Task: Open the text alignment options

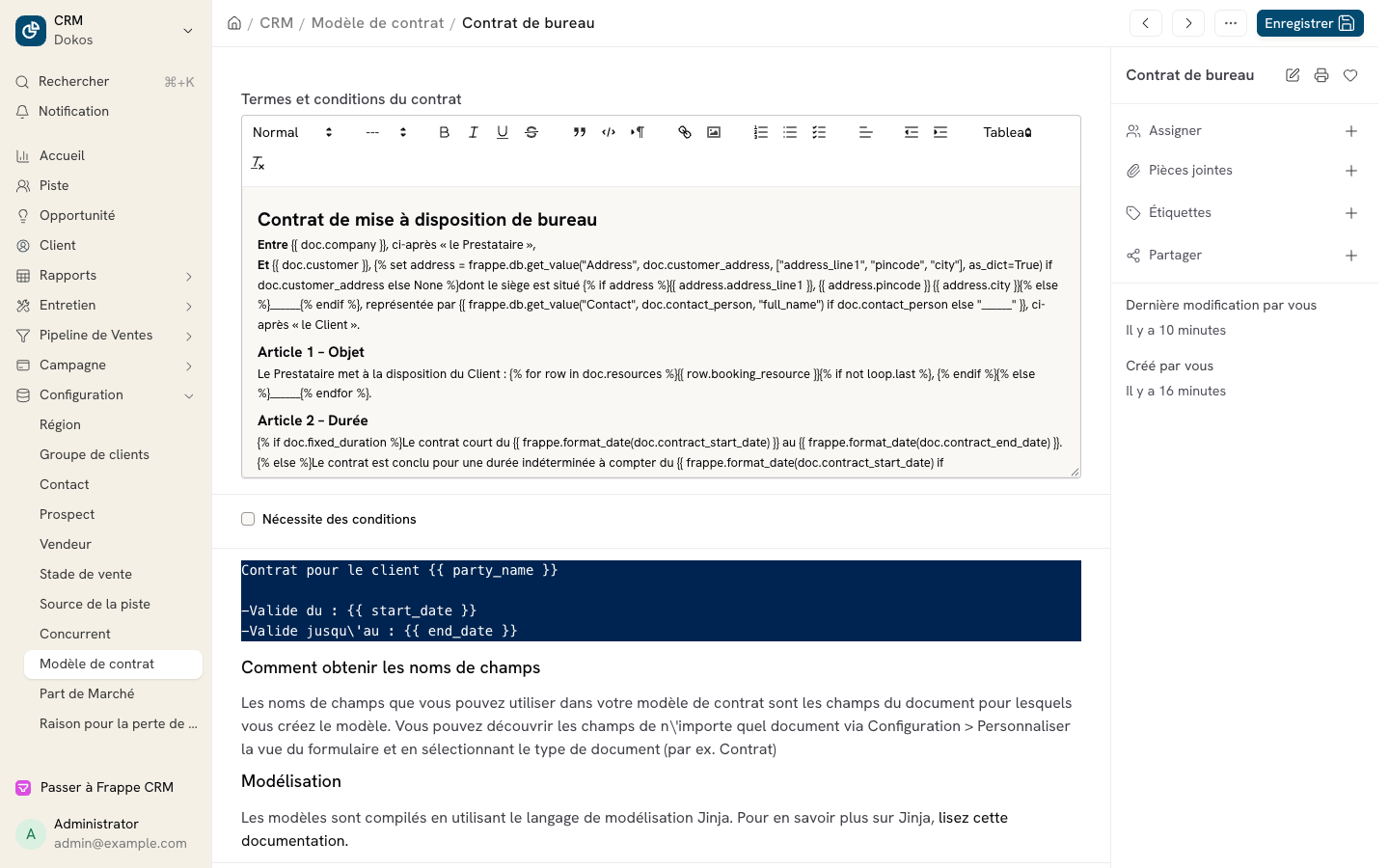Action: point(866,132)
